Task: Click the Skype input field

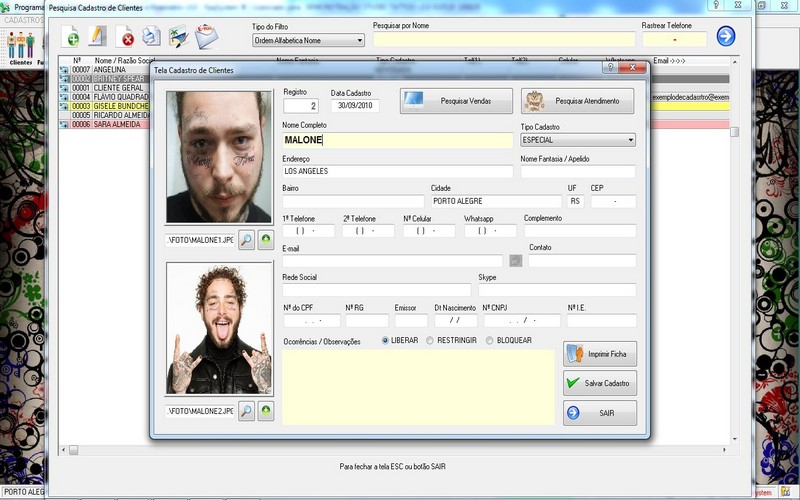Action: coord(557,290)
